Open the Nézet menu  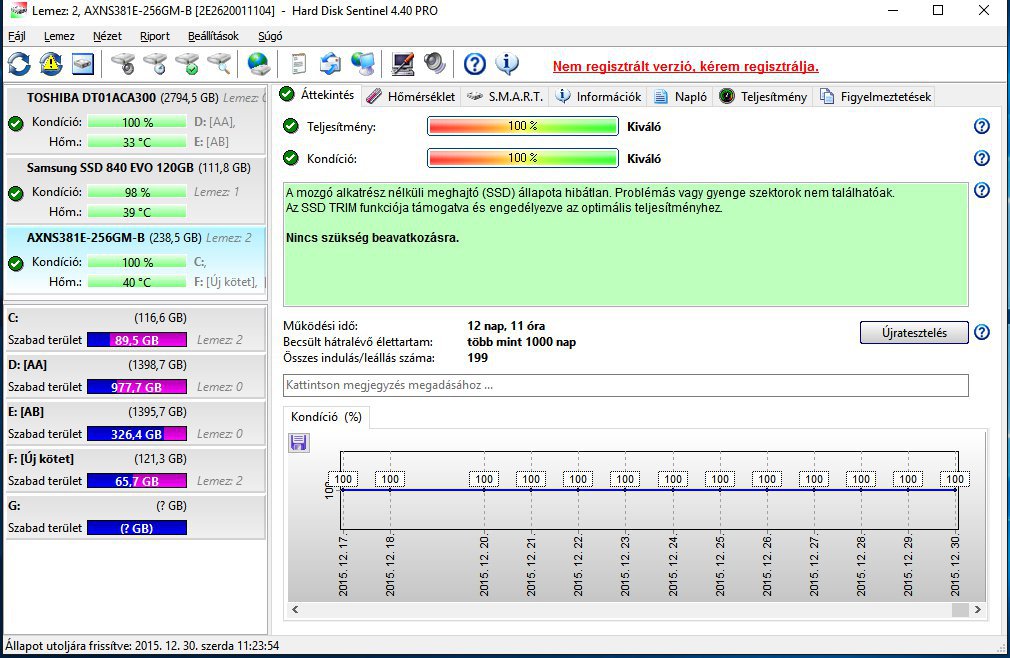(107, 36)
